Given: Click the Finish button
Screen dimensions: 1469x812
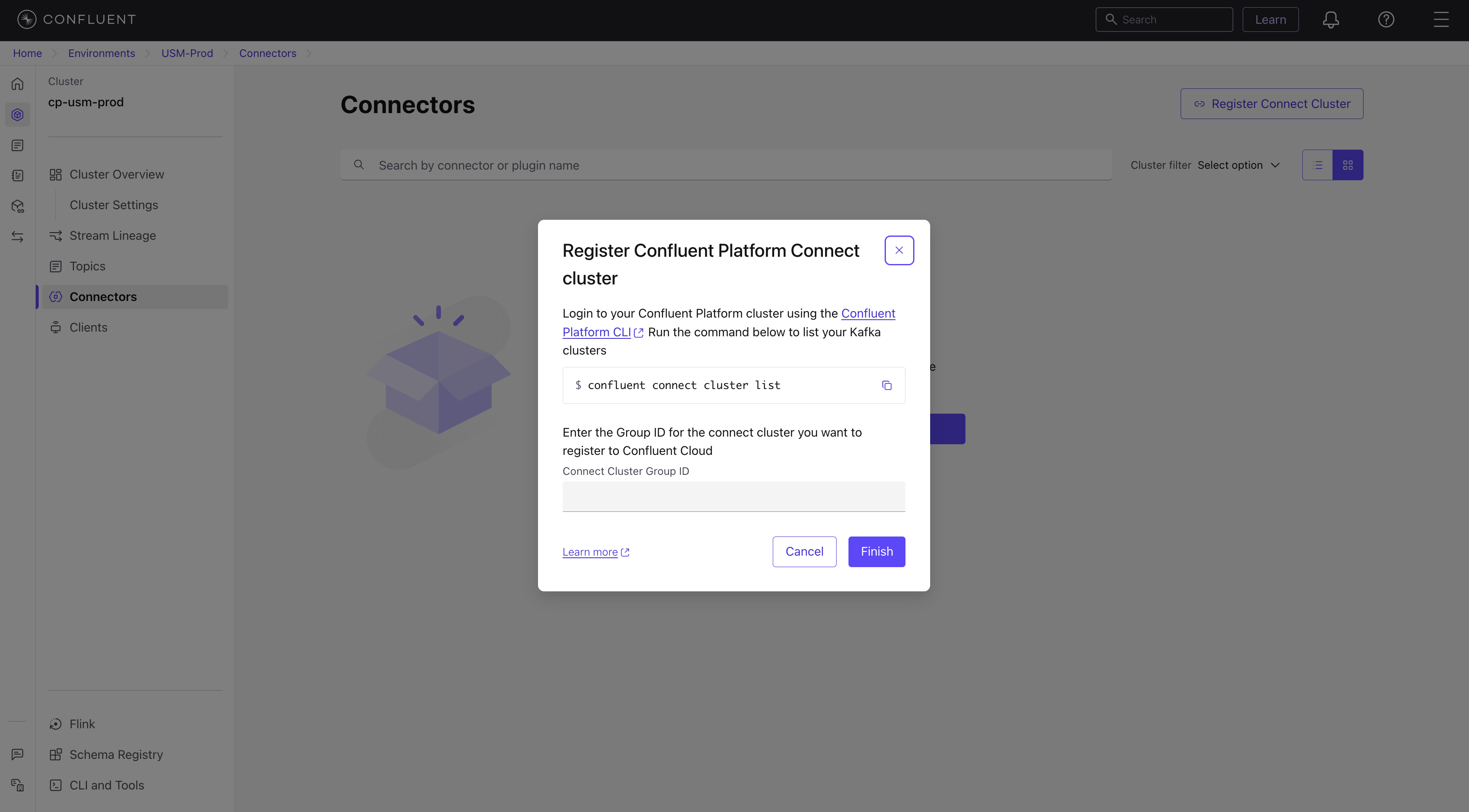Looking at the screenshot, I should tap(876, 551).
